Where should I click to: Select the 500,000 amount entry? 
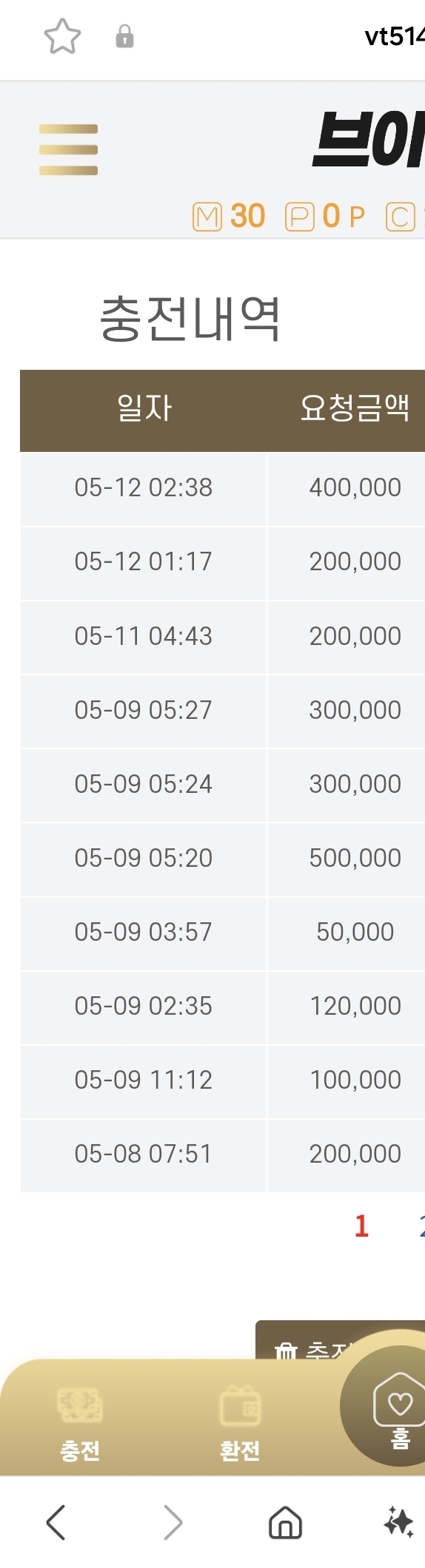[355, 858]
